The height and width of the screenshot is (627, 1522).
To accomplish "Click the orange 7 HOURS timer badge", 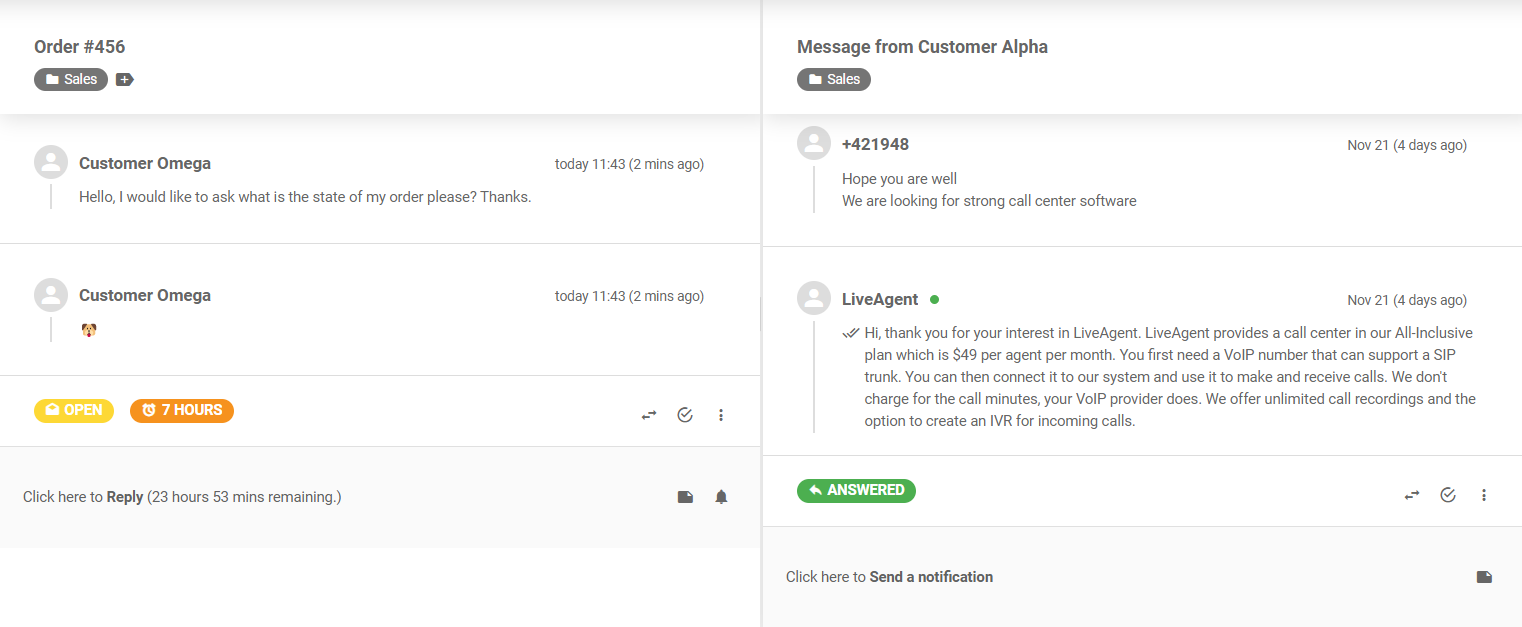I will pos(182,410).
